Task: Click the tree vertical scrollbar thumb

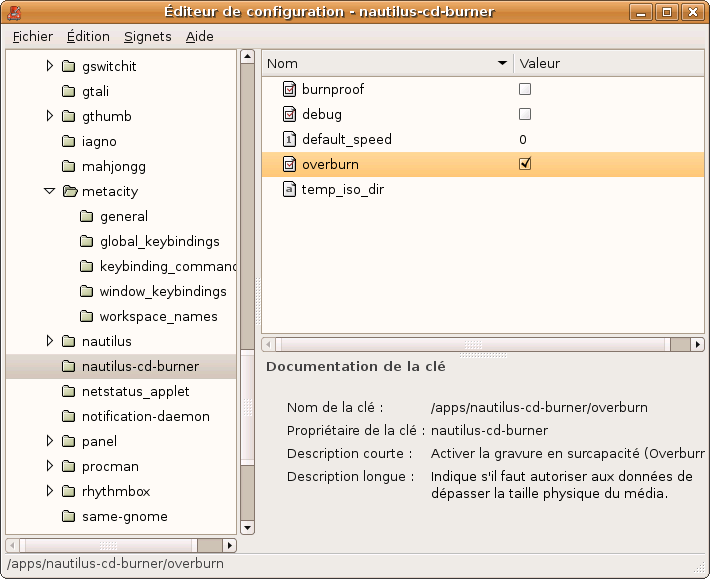Action: point(247,406)
